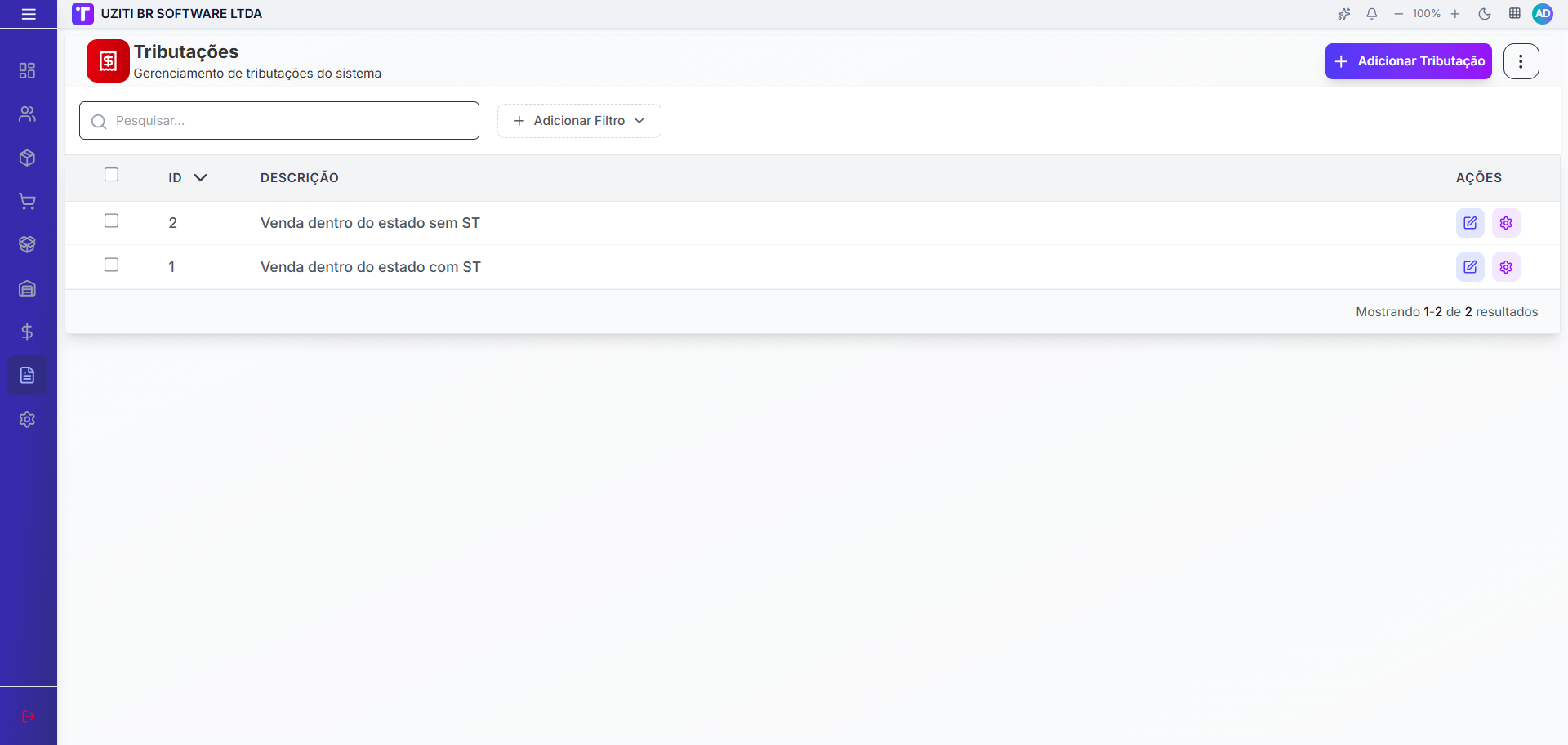The width and height of the screenshot is (1568, 745).
Task: Open settings gear for 'Venda dentro do estado com ST'
Action: (x=1506, y=267)
